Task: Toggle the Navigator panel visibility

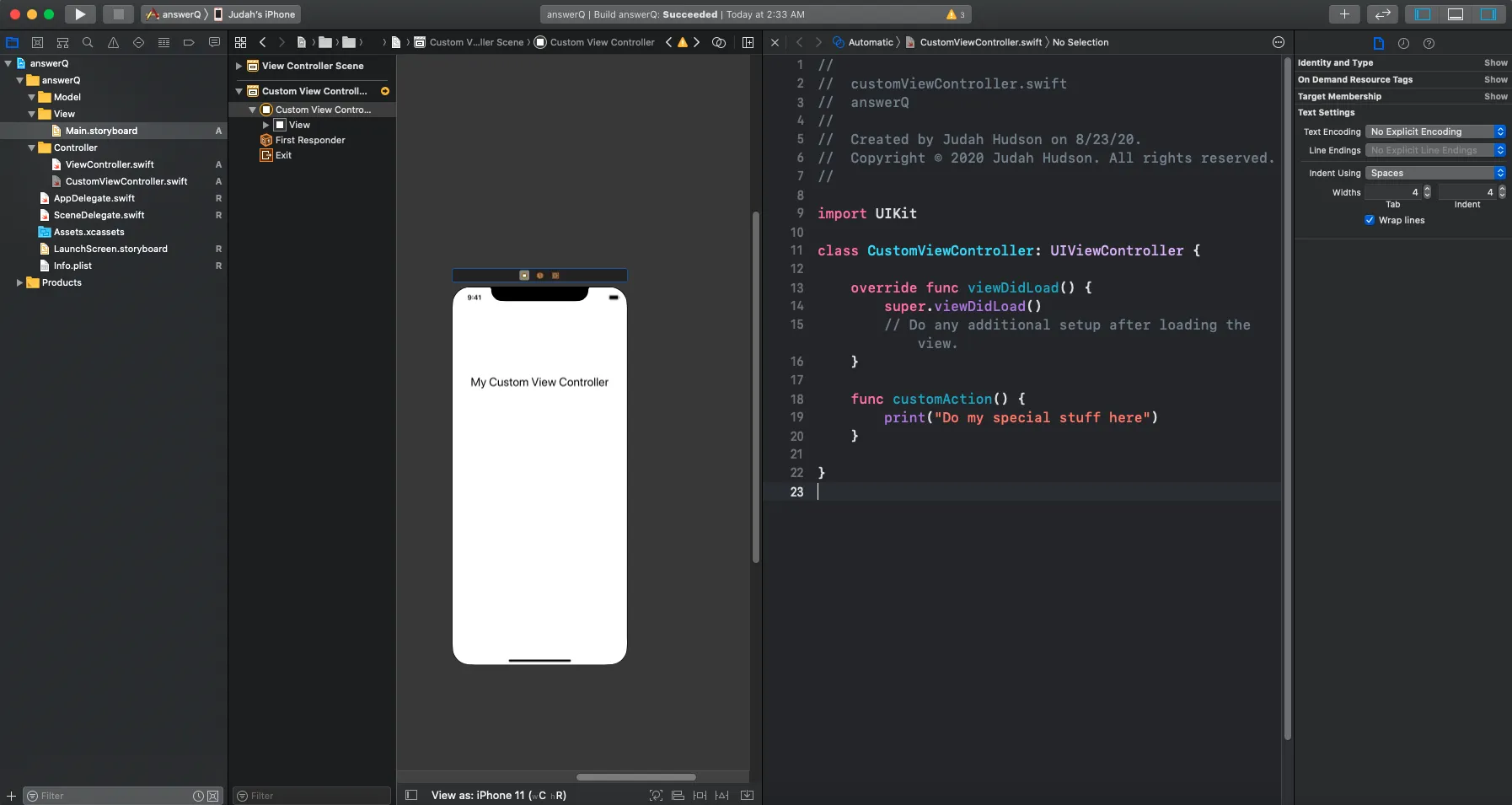Action: point(1423,14)
